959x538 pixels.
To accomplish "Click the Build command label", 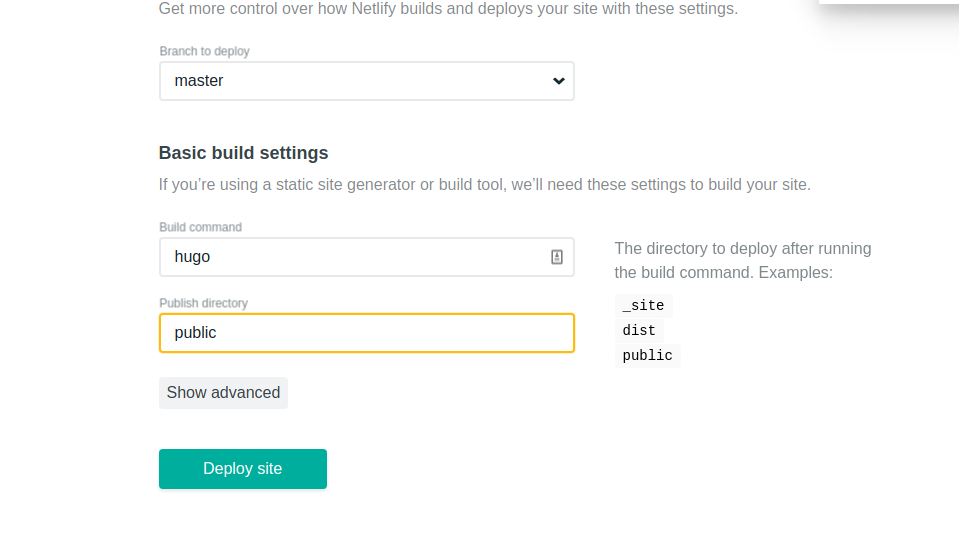I will click(x=200, y=227).
